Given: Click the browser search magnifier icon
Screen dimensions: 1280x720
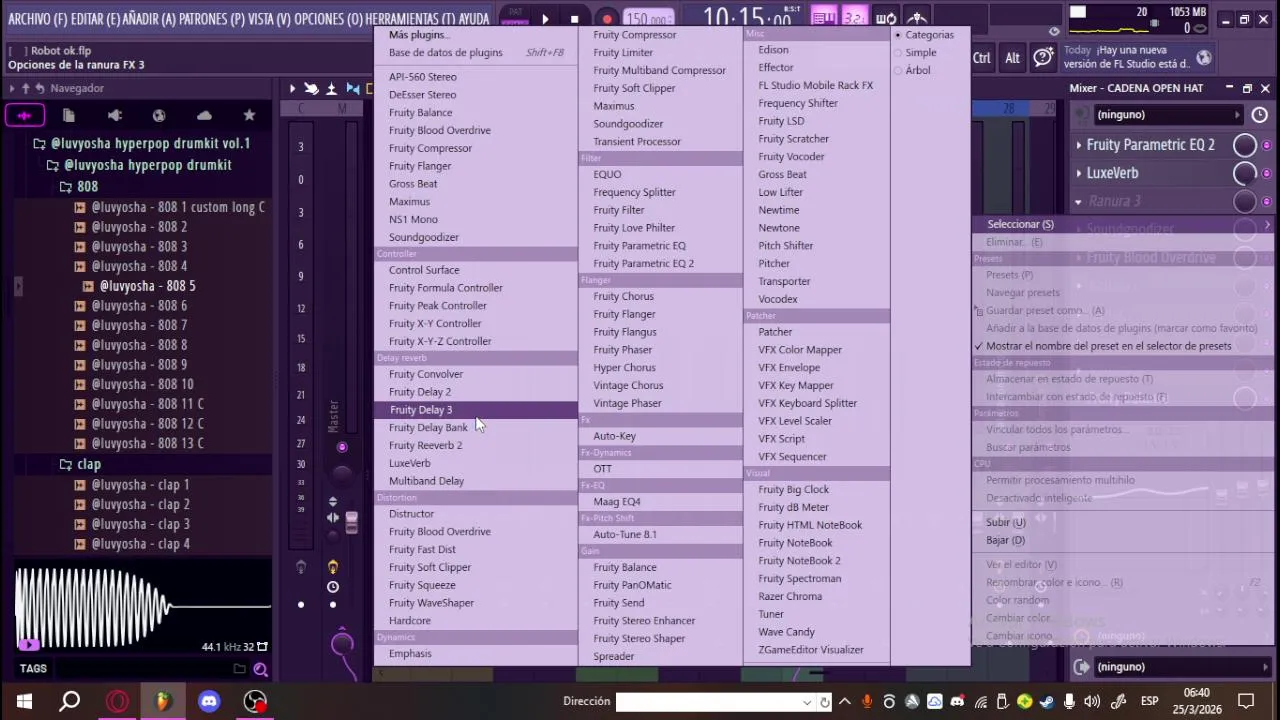Looking at the screenshot, I should 260,669.
